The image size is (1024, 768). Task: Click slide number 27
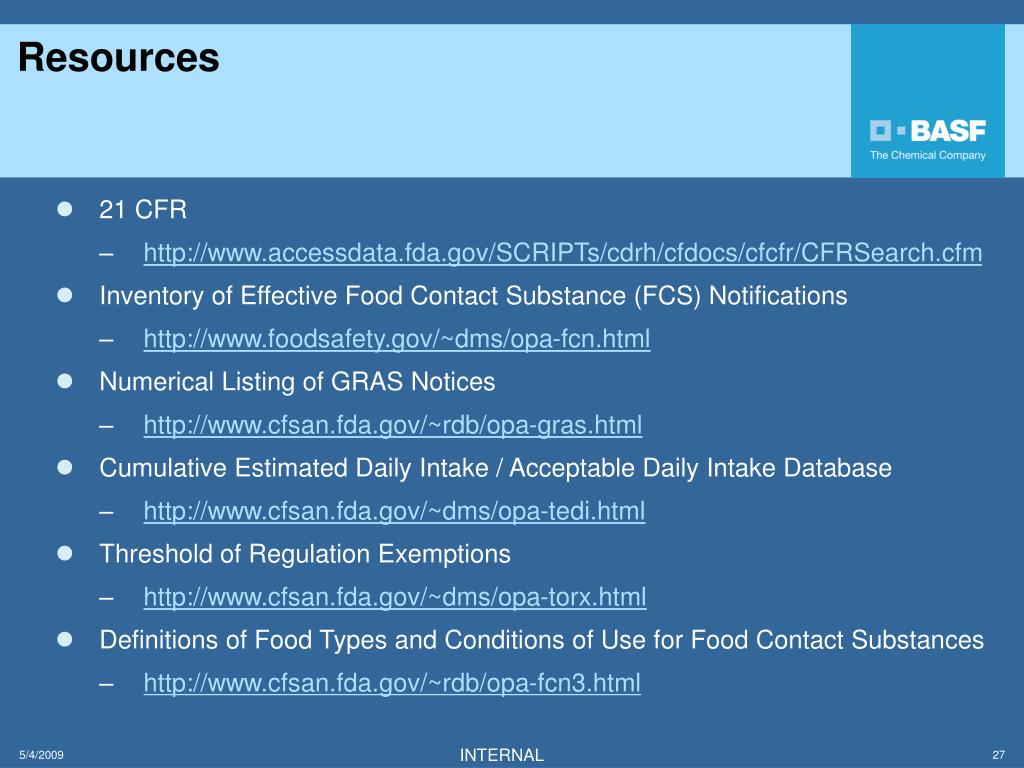(x=999, y=755)
